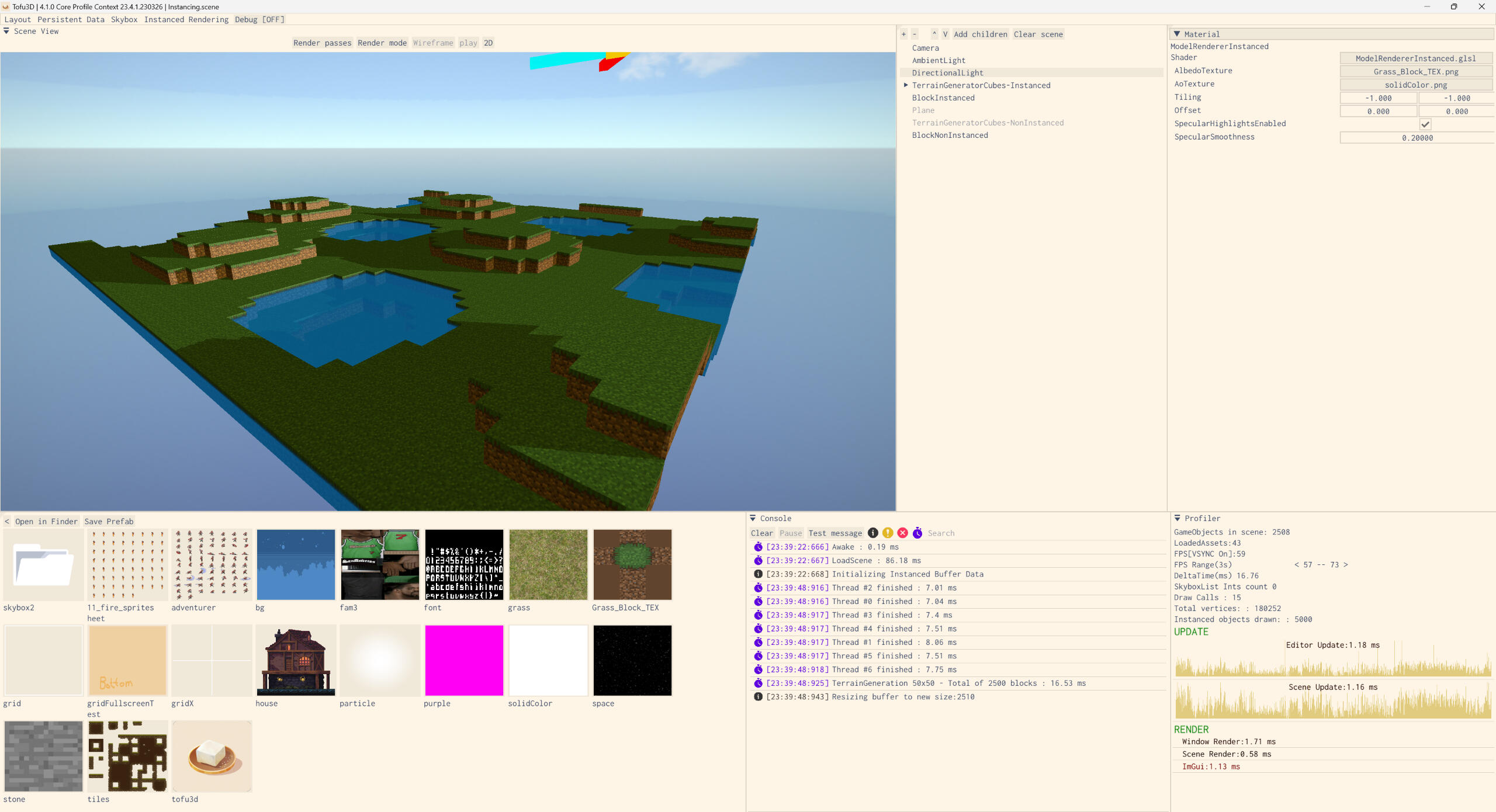Toggle the info message filter icon in Console

(873, 533)
